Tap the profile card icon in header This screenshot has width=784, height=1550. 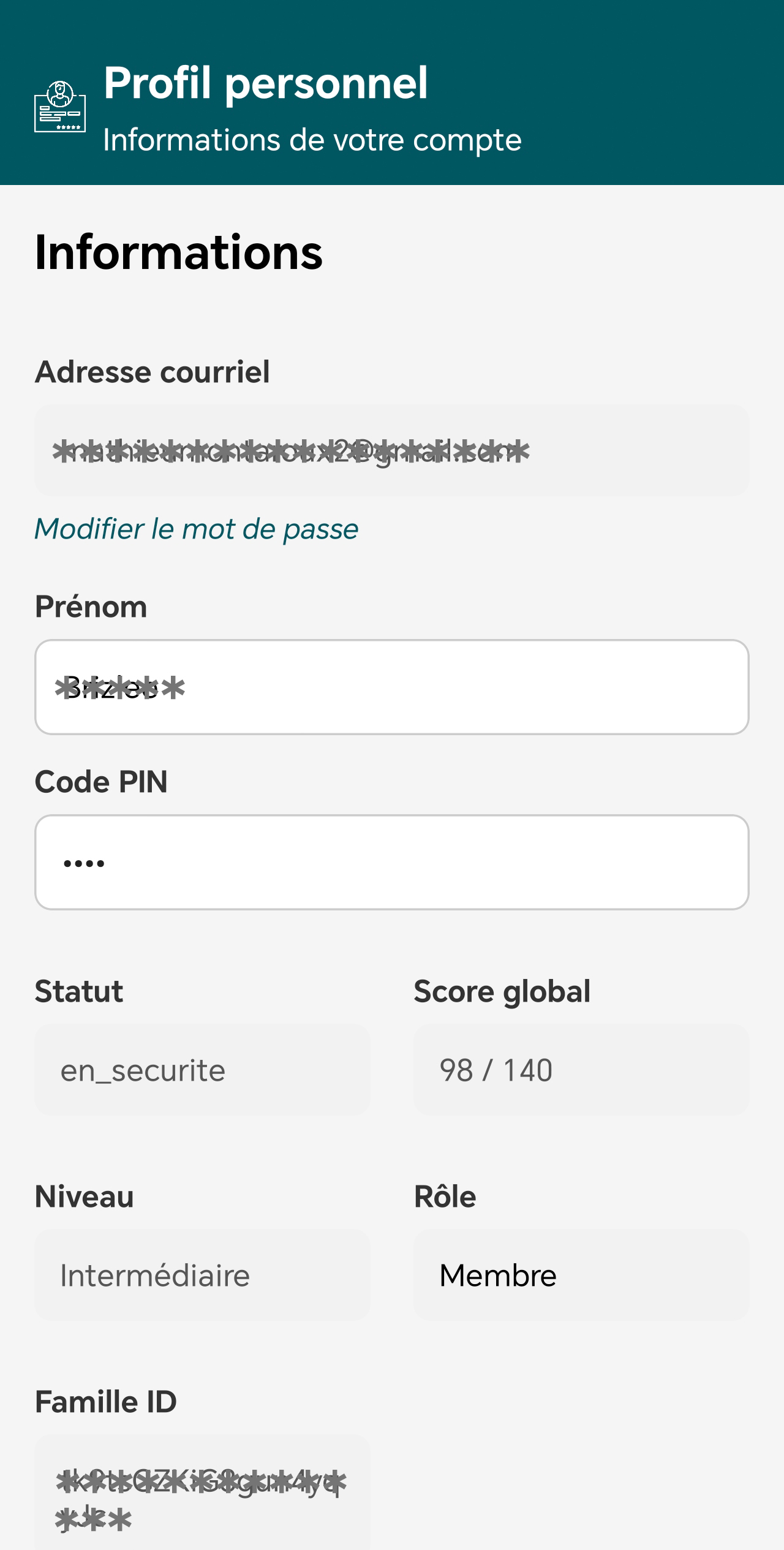click(x=60, y=107)
